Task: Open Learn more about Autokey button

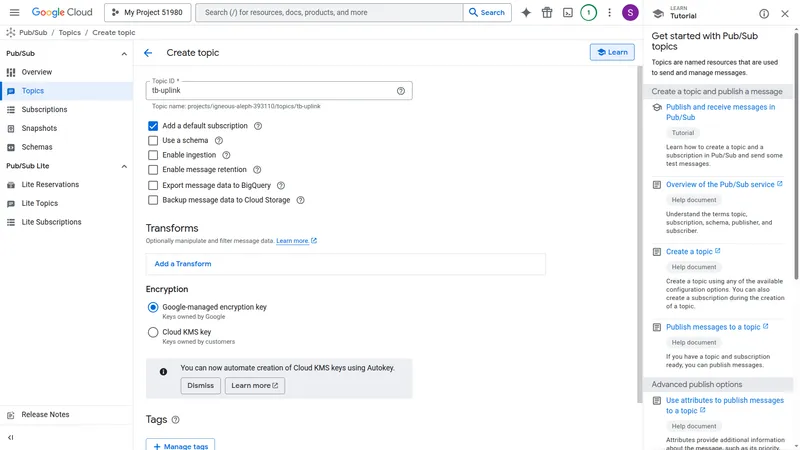Action: point(255,386)
